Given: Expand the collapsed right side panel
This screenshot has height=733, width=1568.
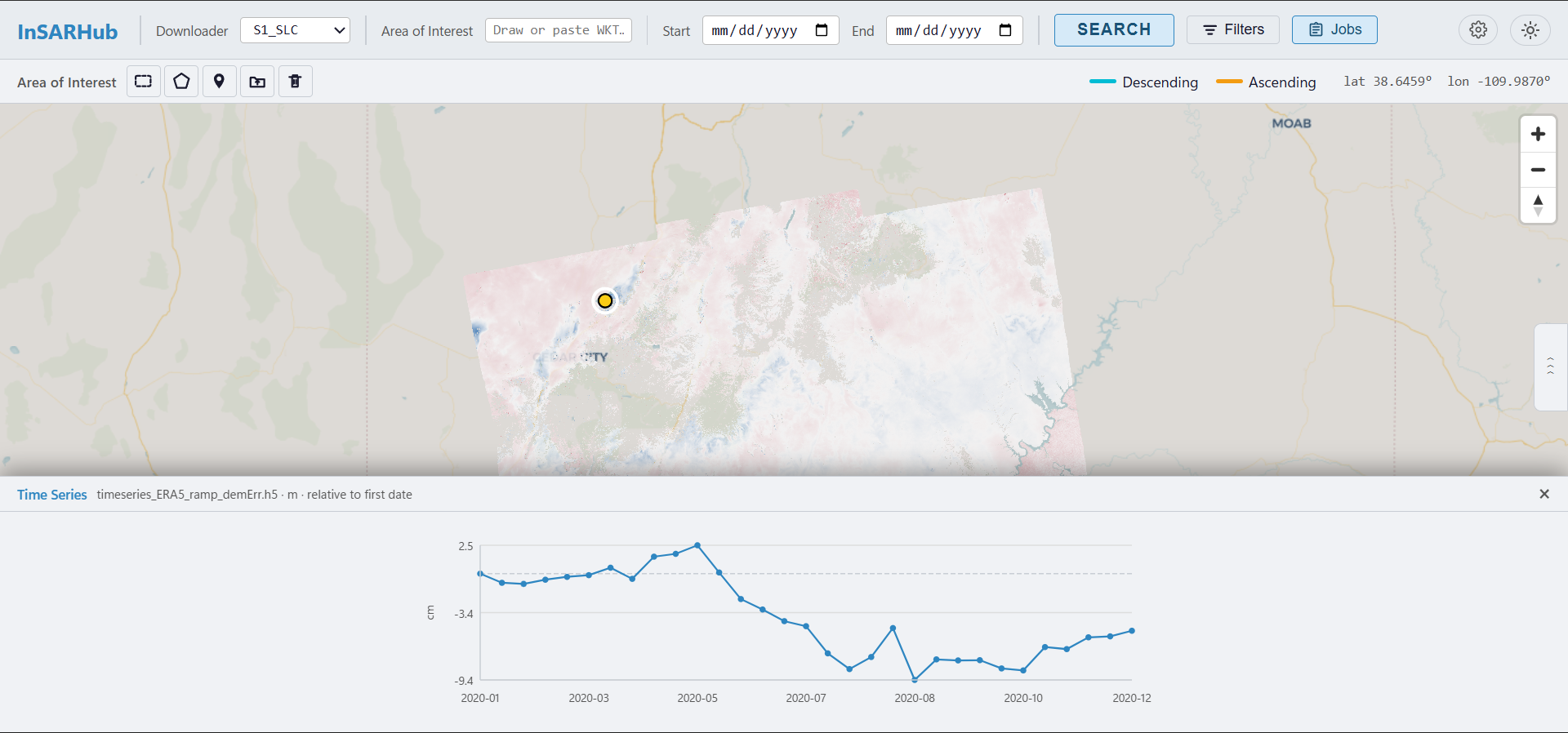Looking at the screenshot, I should 1550,366.
